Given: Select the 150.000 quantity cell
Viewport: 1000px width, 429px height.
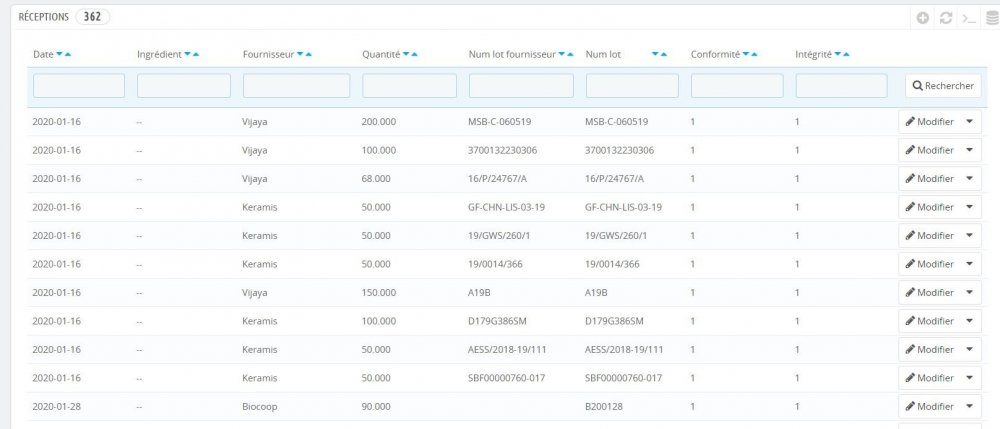Looking at the screenshot, I should [378, 293].
